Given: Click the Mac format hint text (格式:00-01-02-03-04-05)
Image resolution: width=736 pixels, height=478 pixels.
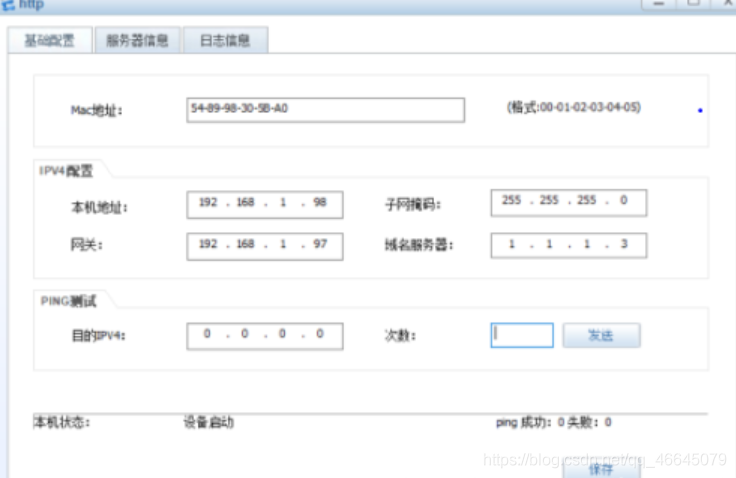Looking at the screenshot, I should (574, 108).
